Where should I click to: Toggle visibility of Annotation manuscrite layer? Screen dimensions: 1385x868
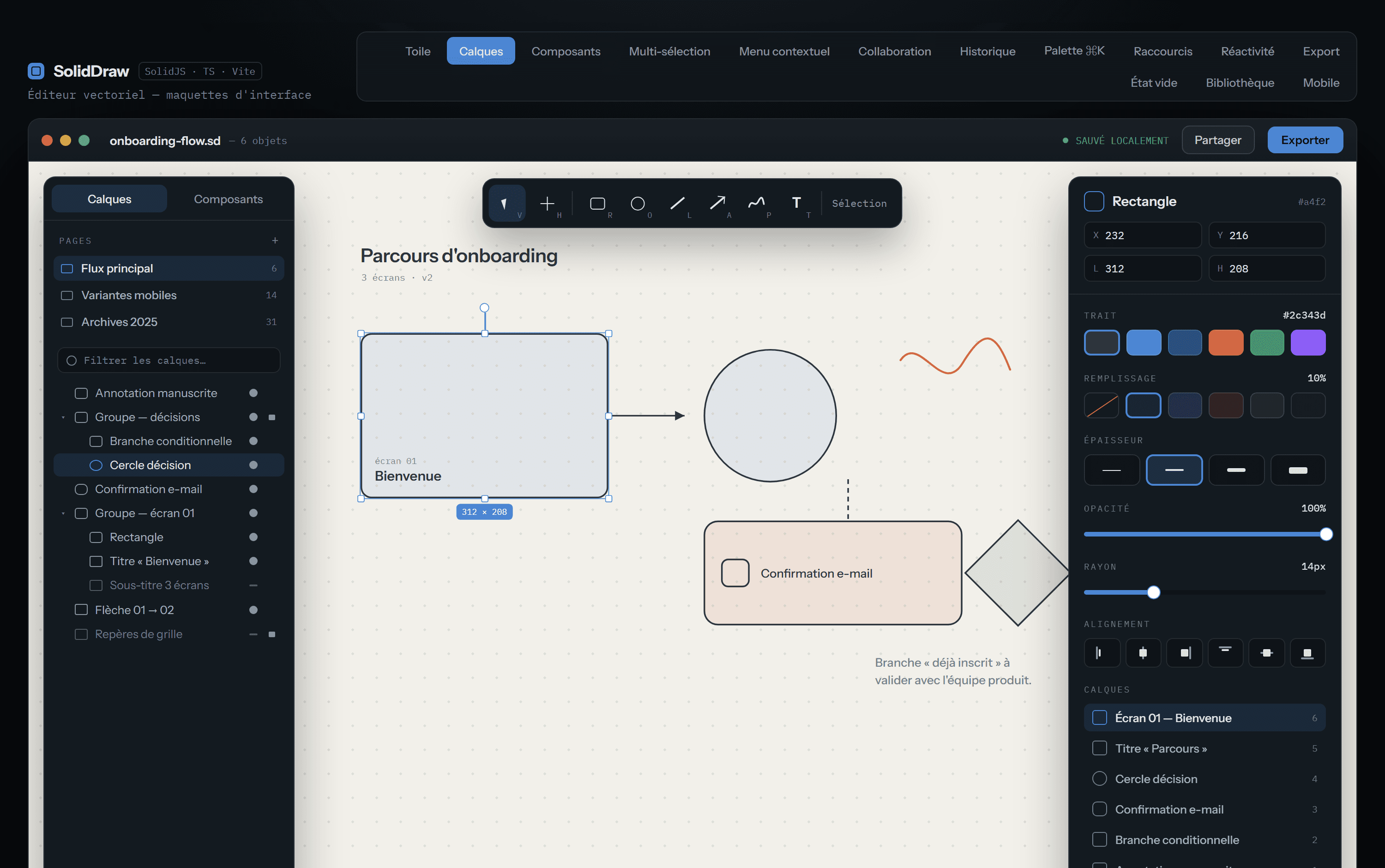click(253, 393)
